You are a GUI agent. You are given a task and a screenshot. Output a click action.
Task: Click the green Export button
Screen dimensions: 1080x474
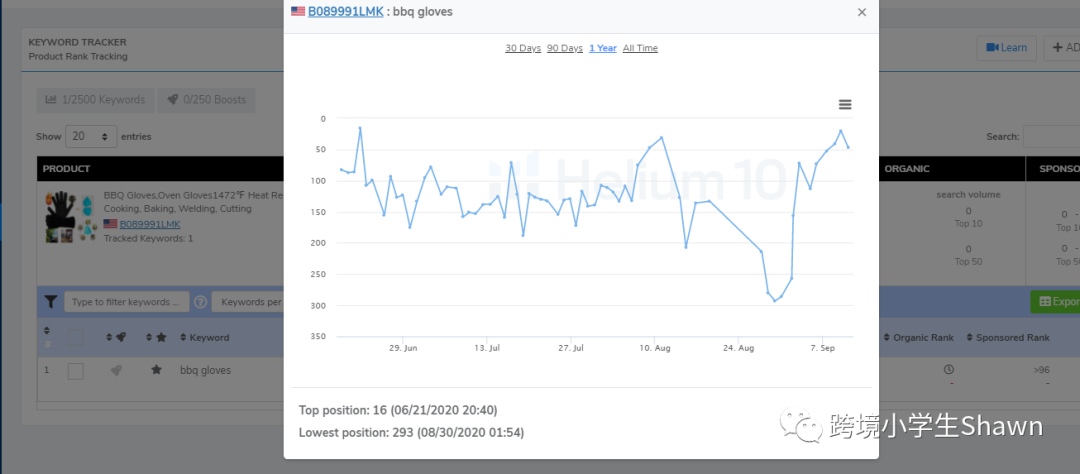tap(1055, 302)
